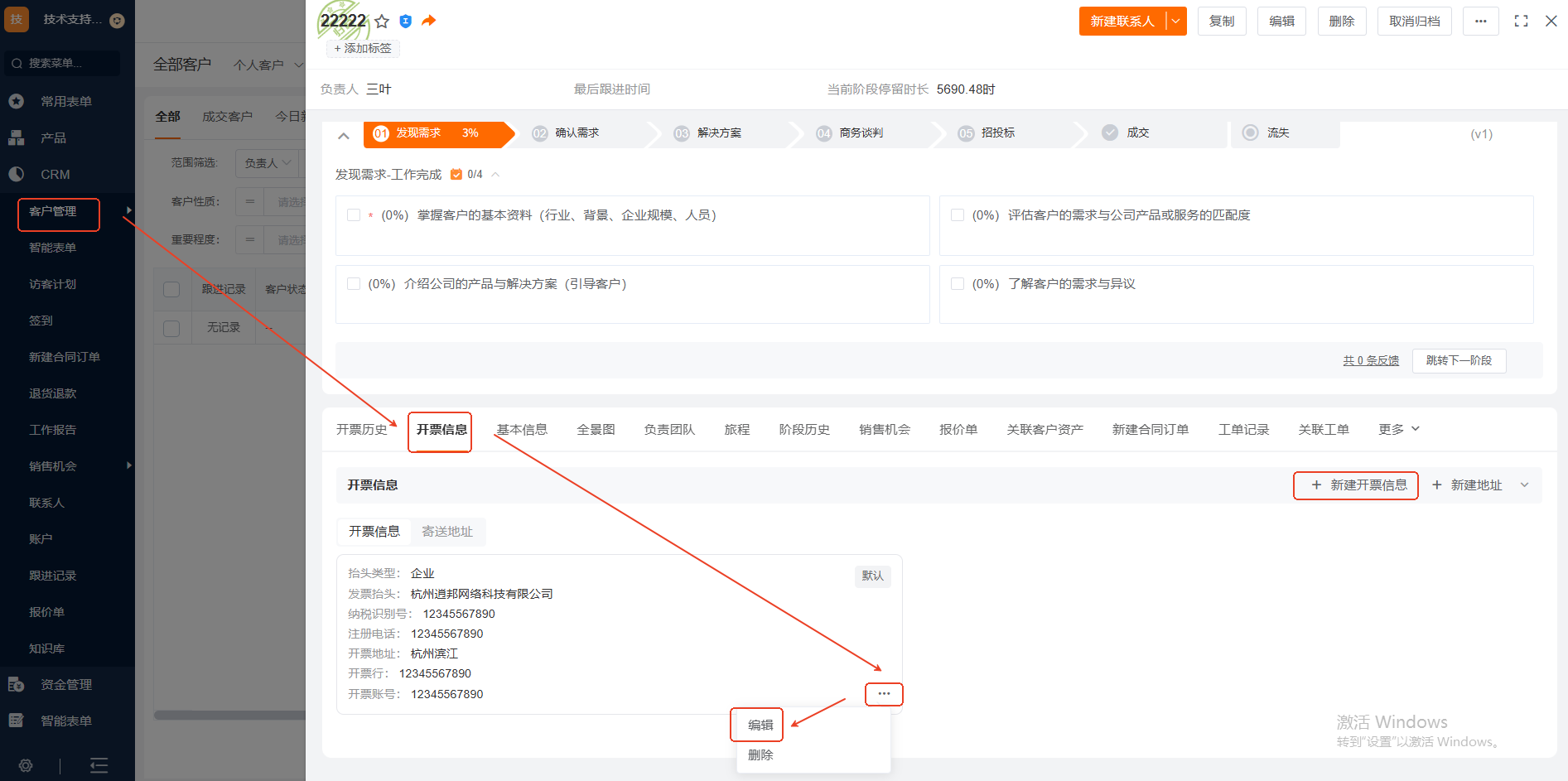Select the 确认需求 stage in pipeline

click(577, 133)
